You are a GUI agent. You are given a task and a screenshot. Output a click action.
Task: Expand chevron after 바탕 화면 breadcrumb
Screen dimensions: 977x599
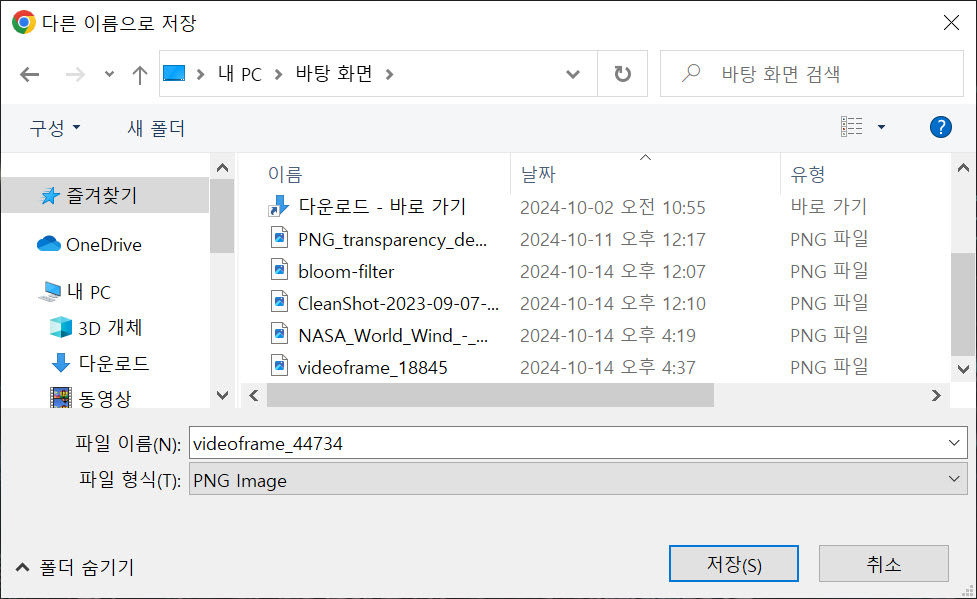click(389, 74)
